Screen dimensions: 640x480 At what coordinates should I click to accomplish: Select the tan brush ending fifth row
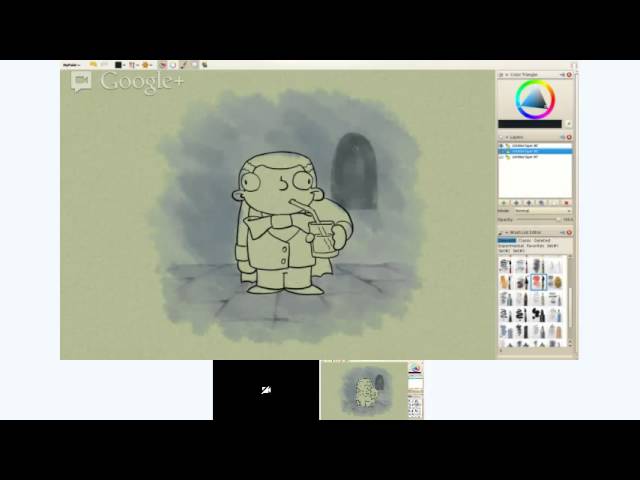(x=555, y=331)
